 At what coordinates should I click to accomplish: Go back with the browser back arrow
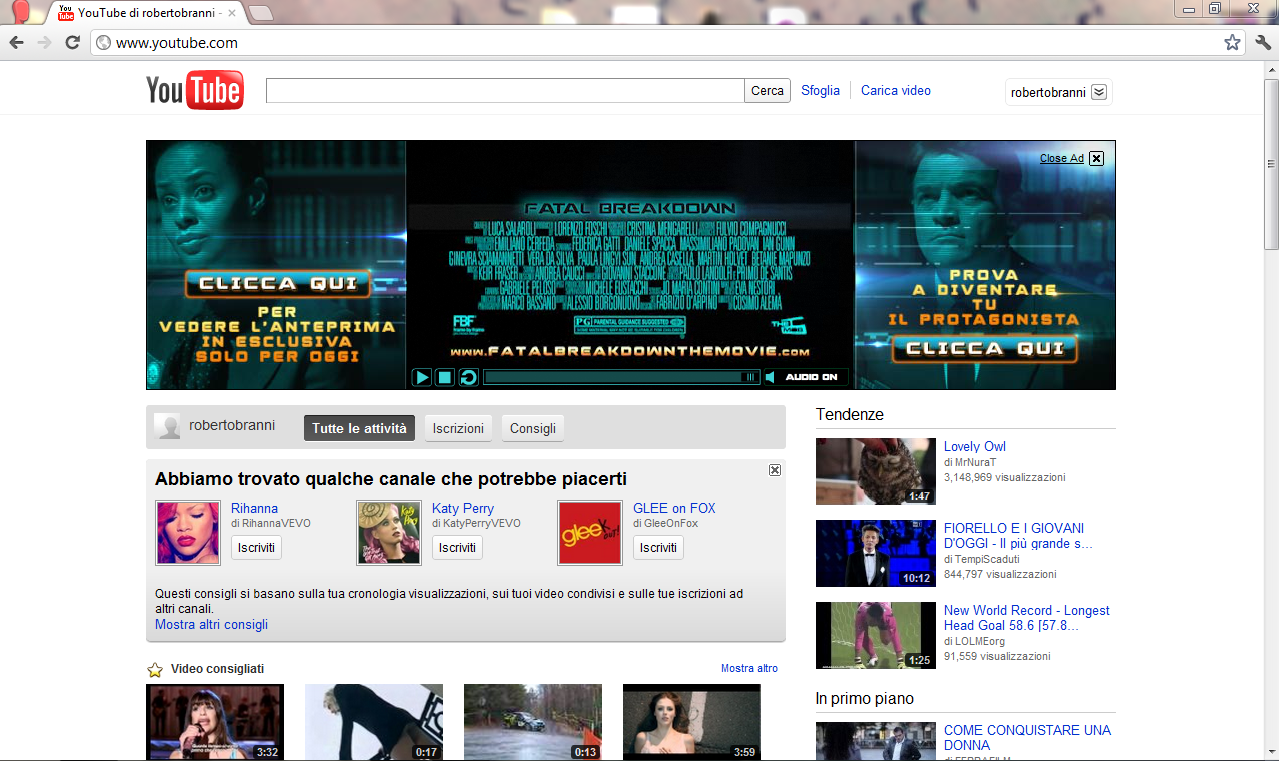[x=17, y=43]
